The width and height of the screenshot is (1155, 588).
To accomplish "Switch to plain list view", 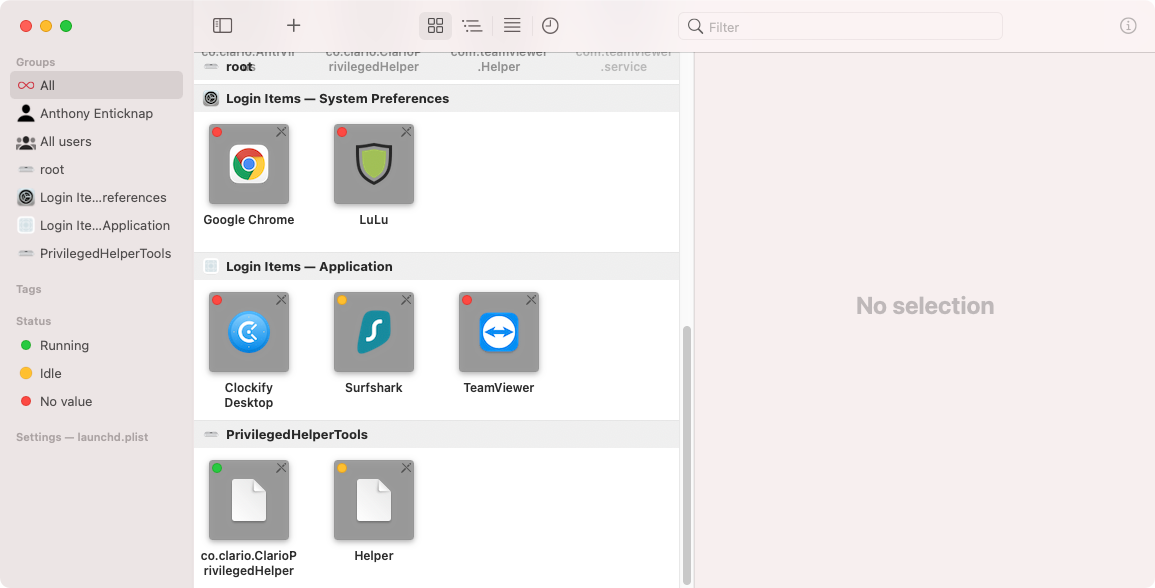I will [x=512, y=26].
